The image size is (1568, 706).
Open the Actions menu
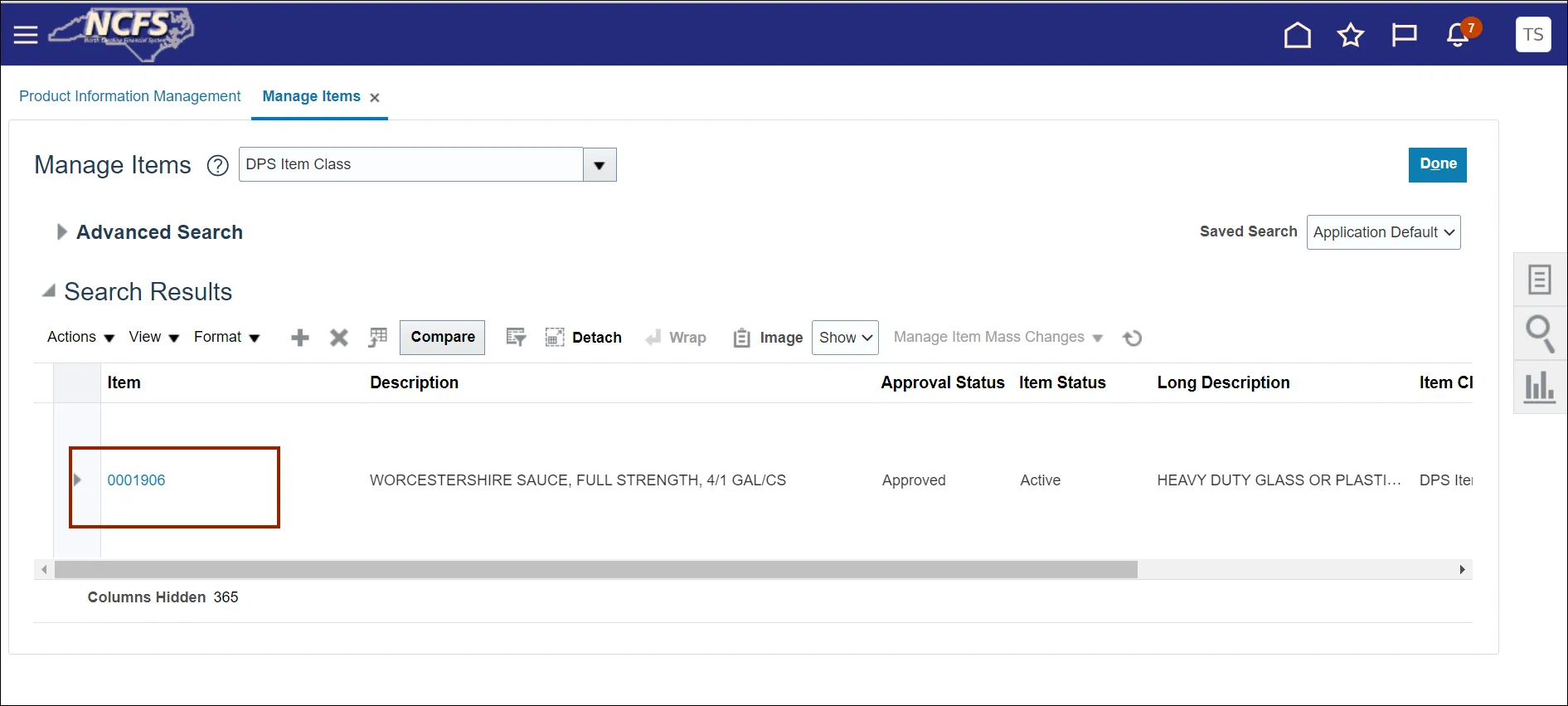[80, 337]
